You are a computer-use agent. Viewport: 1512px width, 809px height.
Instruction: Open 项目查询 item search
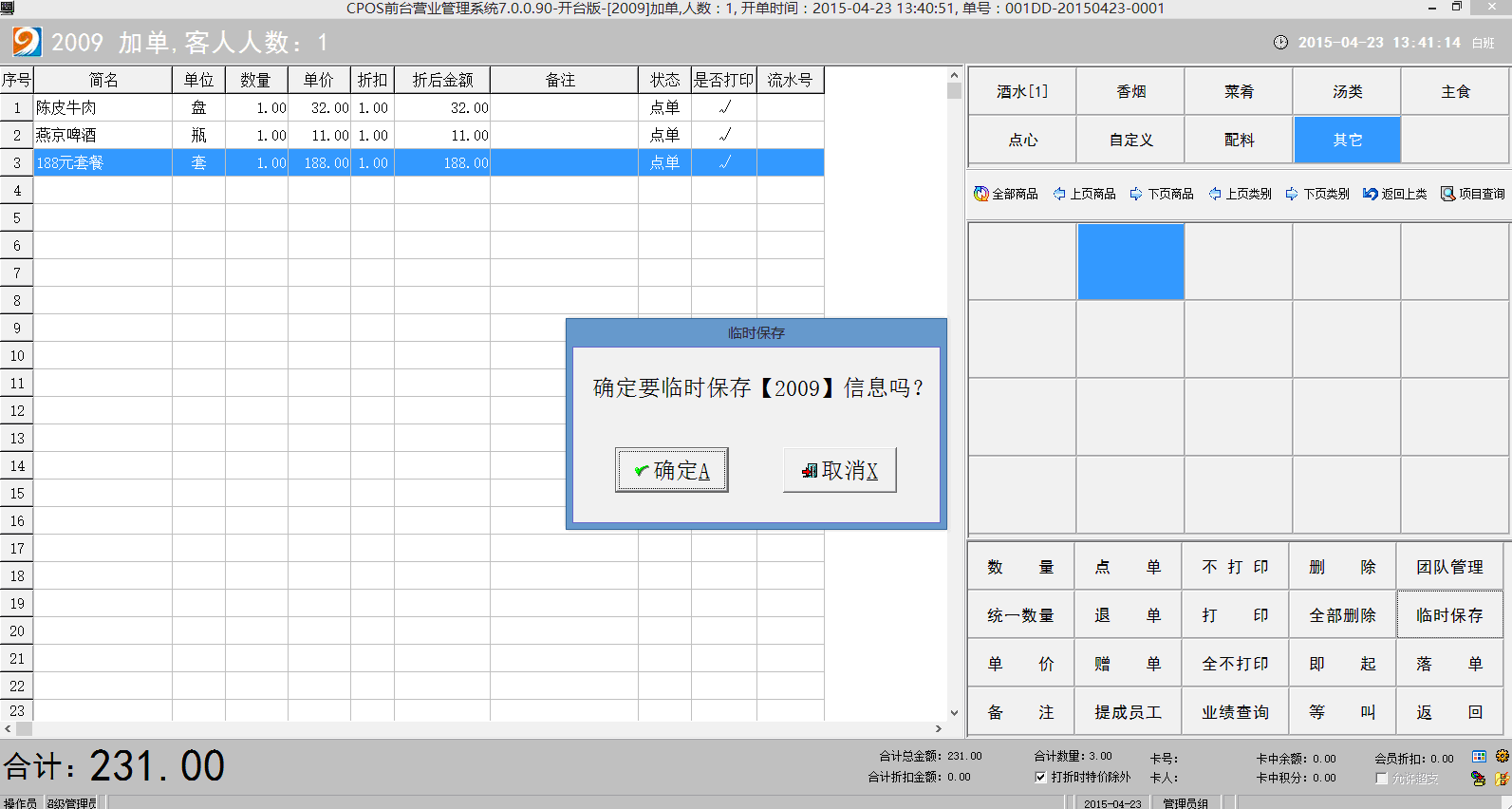tap(1447, 194)
